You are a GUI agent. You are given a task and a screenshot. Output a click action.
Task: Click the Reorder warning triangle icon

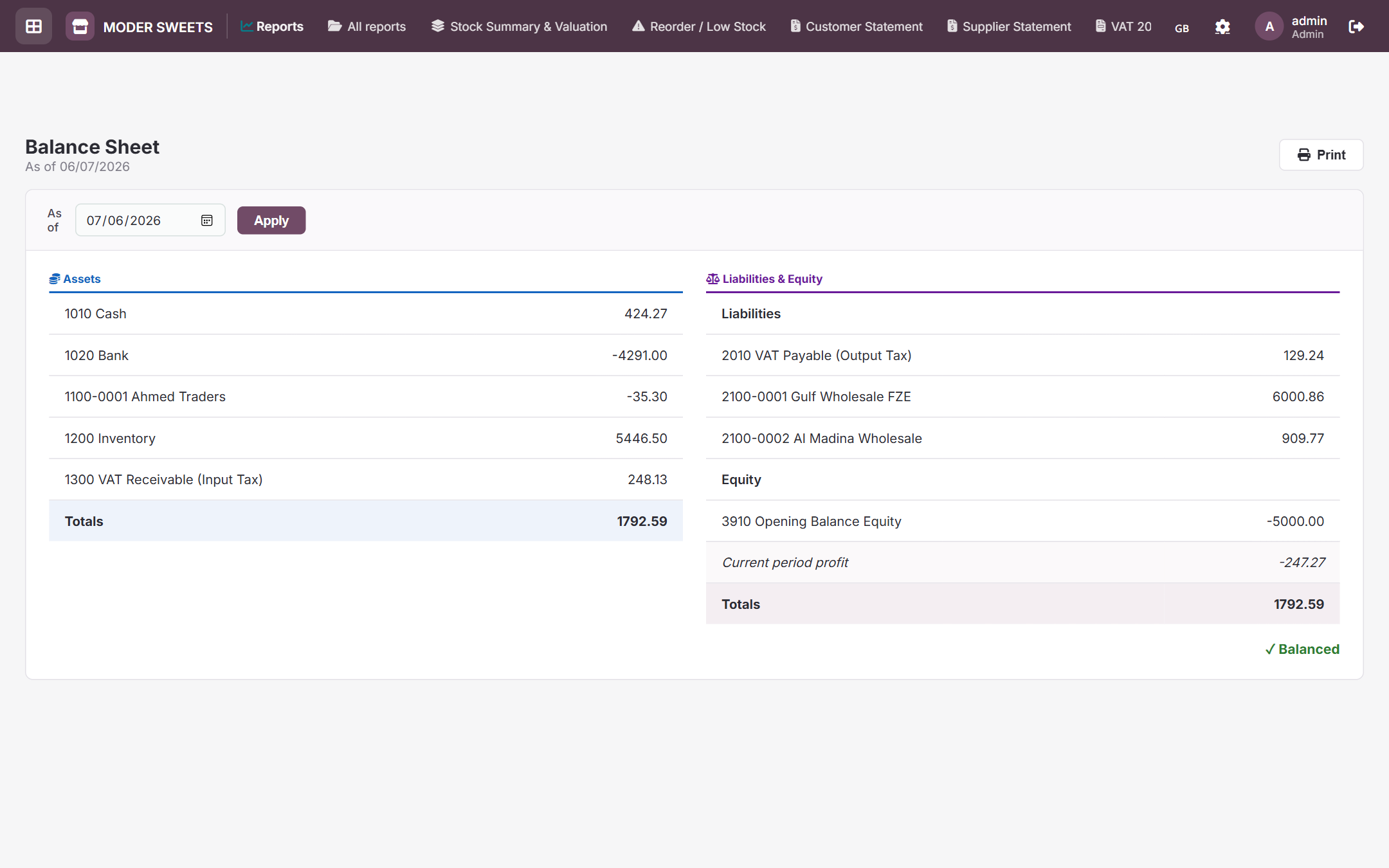click(x=638, y=26)
